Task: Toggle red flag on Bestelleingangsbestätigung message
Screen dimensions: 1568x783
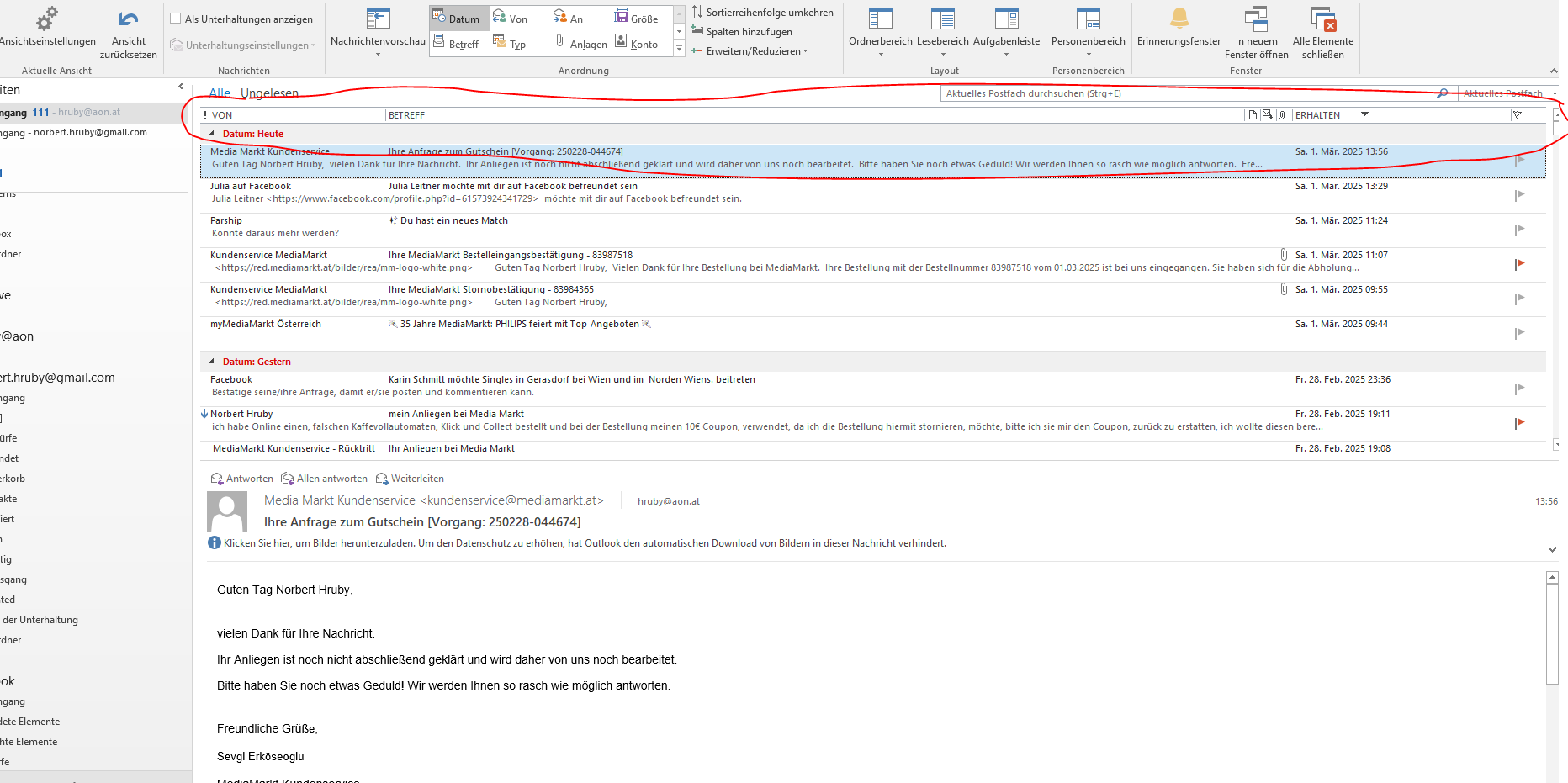Action: [1519, 264]
